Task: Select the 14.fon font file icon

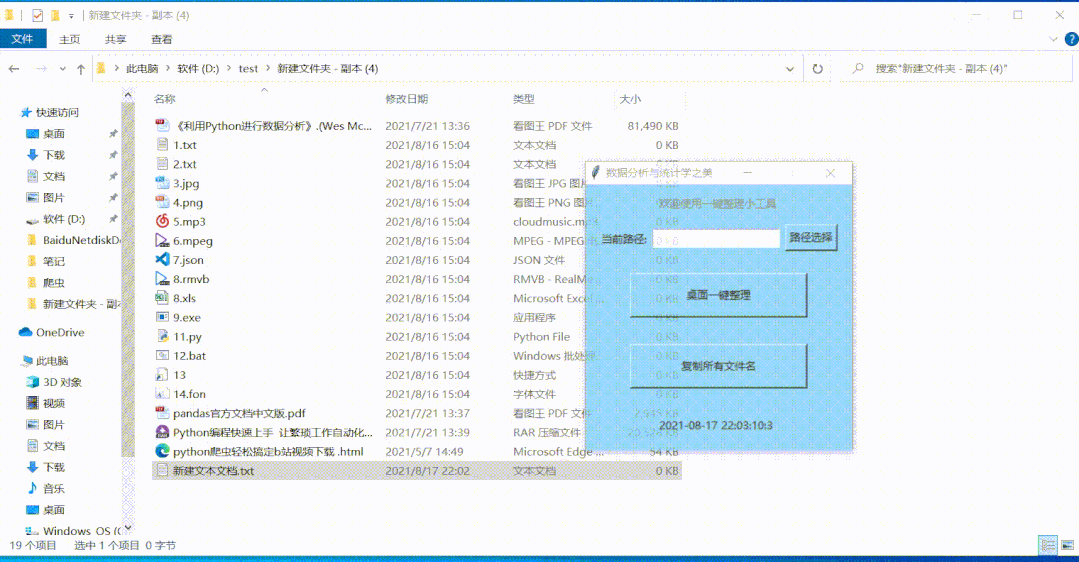Action: pyautogui.click(x=162, y=394)
